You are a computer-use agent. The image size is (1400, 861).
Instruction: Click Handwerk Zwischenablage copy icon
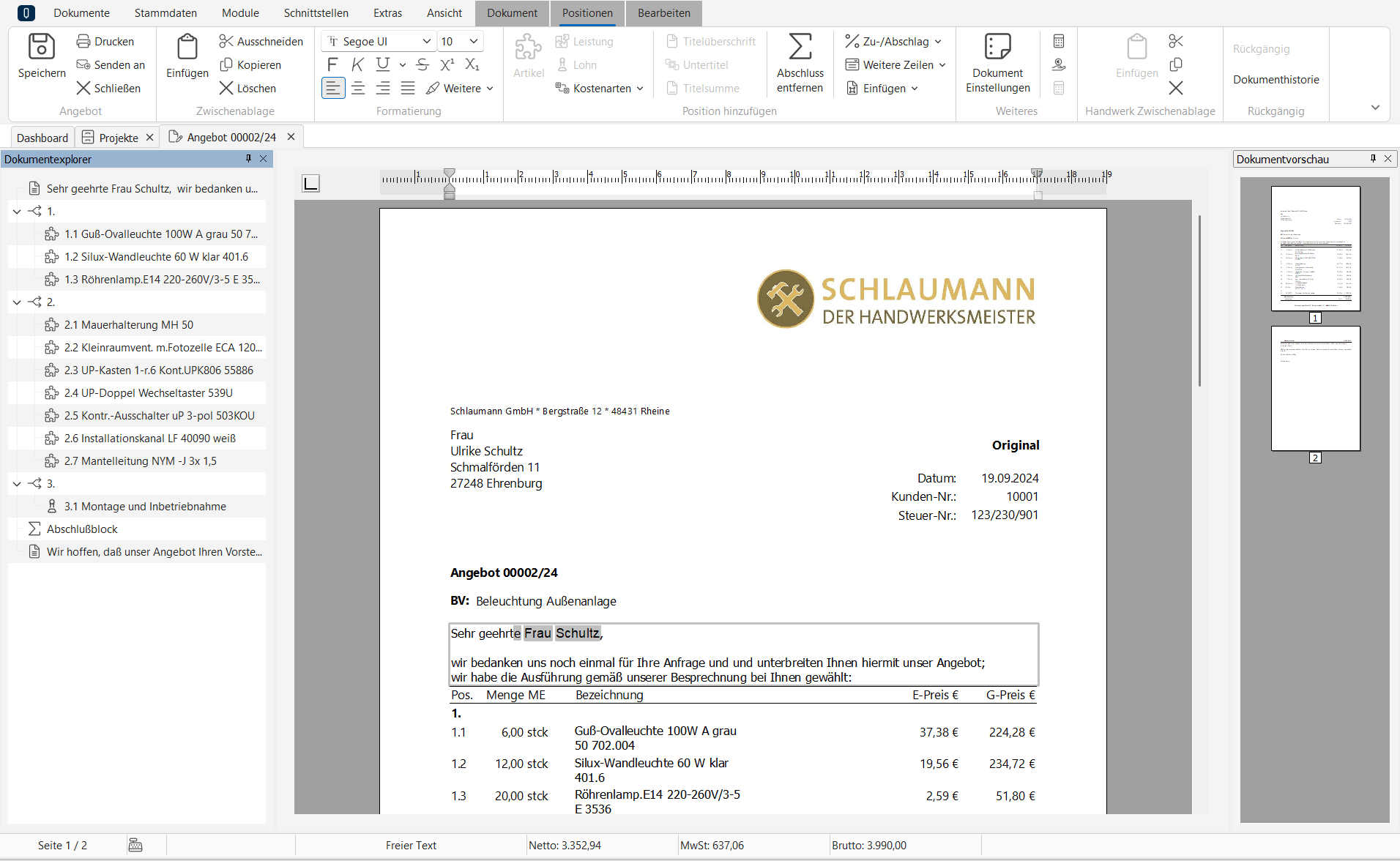click(1176, 65)
